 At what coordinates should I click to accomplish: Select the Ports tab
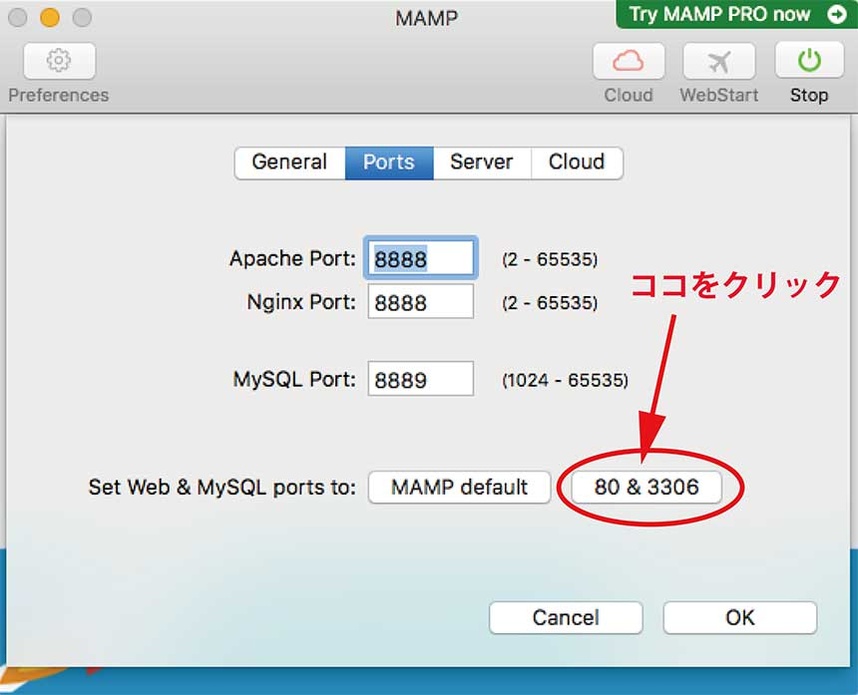tap(389, 163)
